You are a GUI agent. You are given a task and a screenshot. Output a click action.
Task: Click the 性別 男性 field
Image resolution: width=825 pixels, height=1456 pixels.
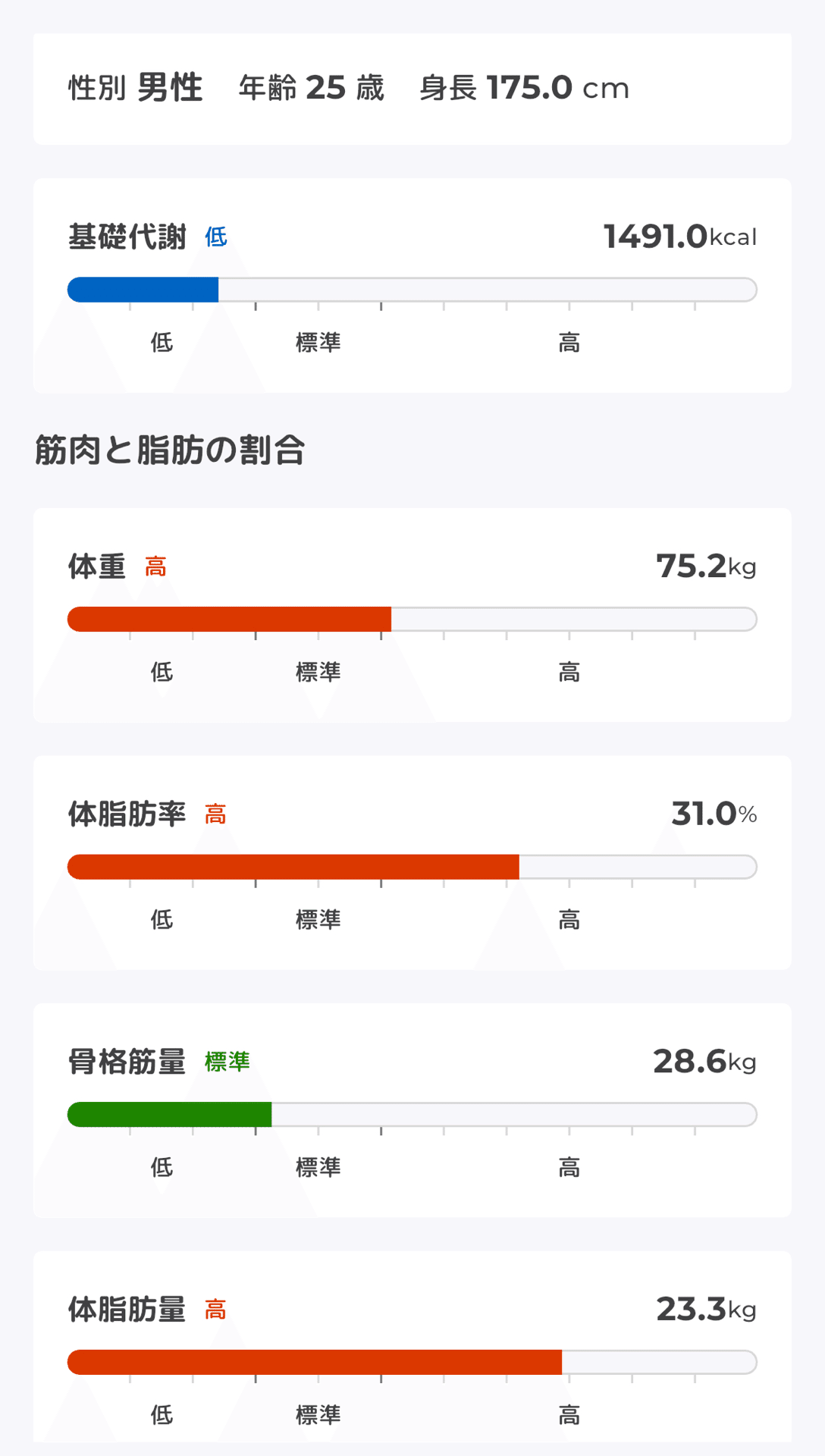(x=135, y=88)
